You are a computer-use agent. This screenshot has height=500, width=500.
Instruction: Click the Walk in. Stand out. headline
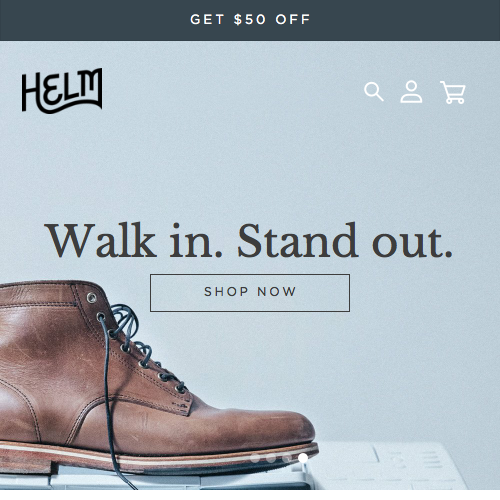click(x=249, y=241)
